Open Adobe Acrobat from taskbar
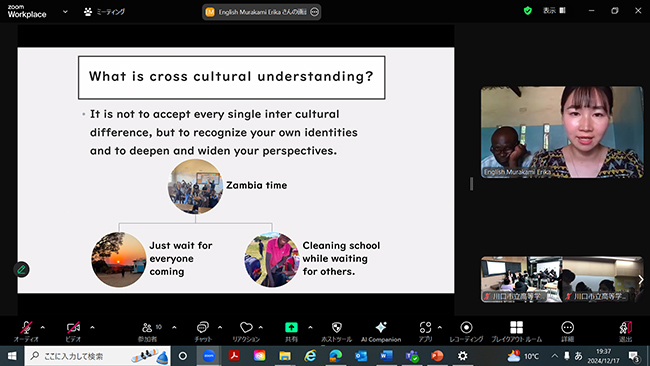Image resolution: width=650 pixels, height=366 pixels. [234, 356]
